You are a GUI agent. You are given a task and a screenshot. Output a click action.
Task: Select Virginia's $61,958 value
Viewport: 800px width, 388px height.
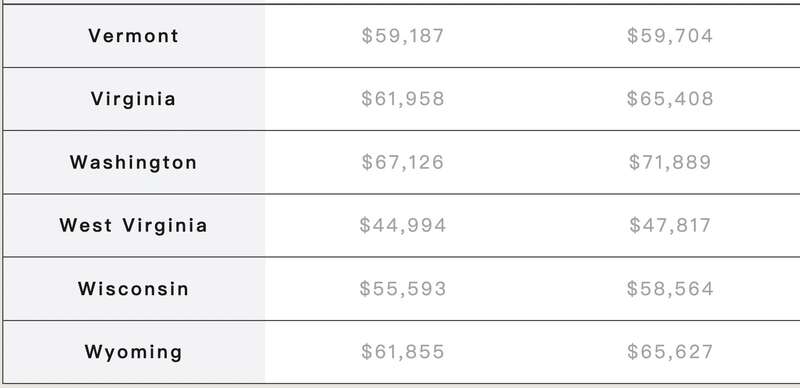tap(403, 99)
